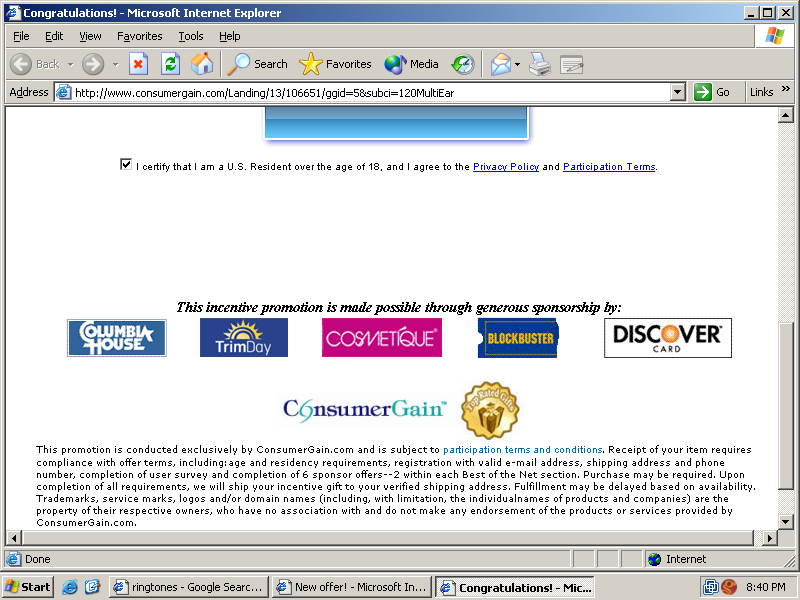
Task: Click the Blockbuster sponsor logo
Action: (518, 338)
